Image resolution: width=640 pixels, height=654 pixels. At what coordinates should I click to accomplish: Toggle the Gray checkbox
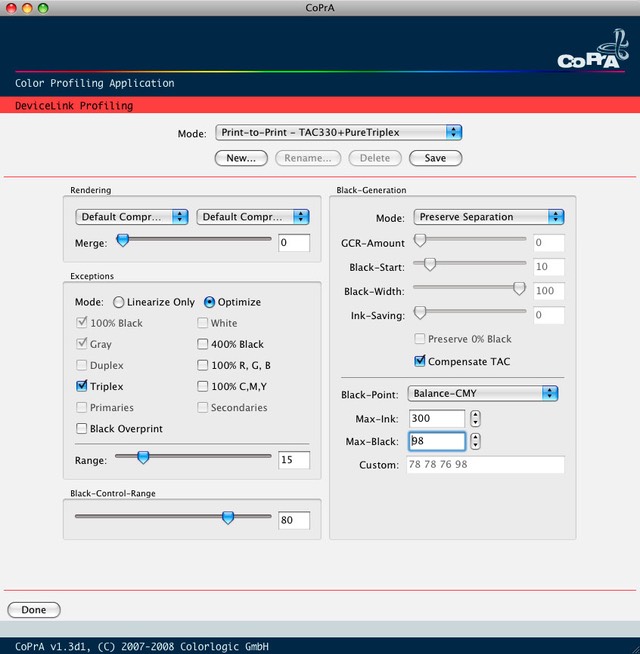click(82, 344)
